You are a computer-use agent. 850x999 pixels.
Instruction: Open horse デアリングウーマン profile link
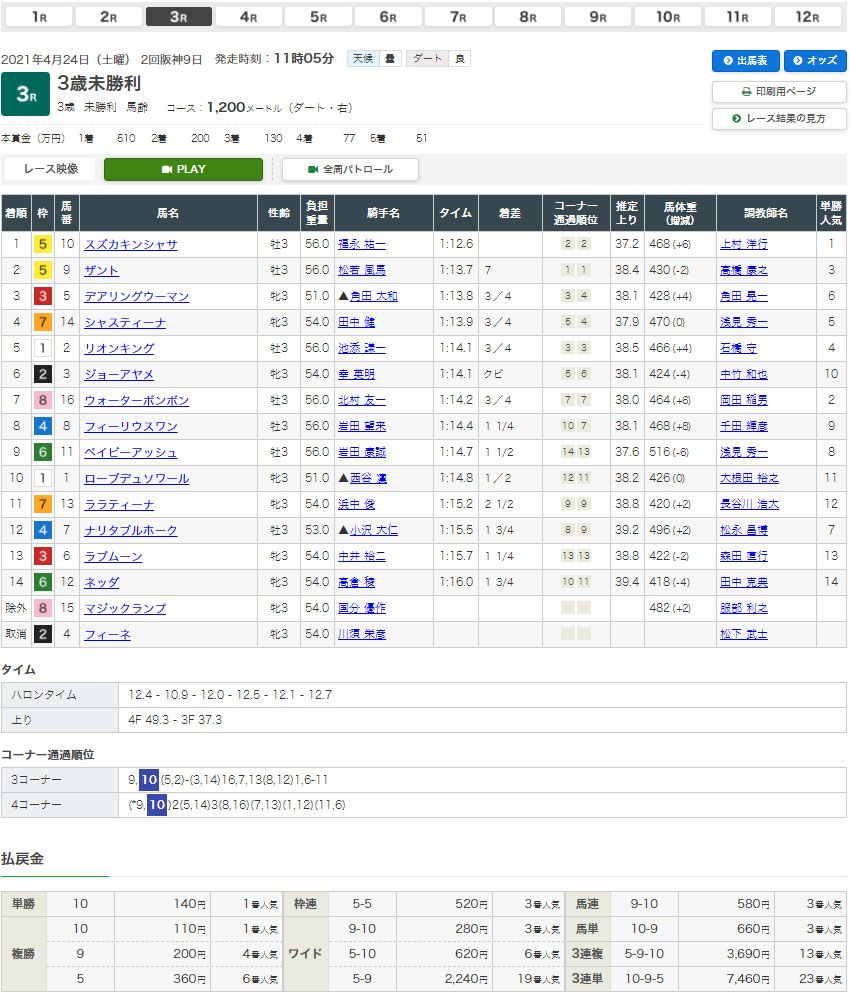tap(137, 296)
